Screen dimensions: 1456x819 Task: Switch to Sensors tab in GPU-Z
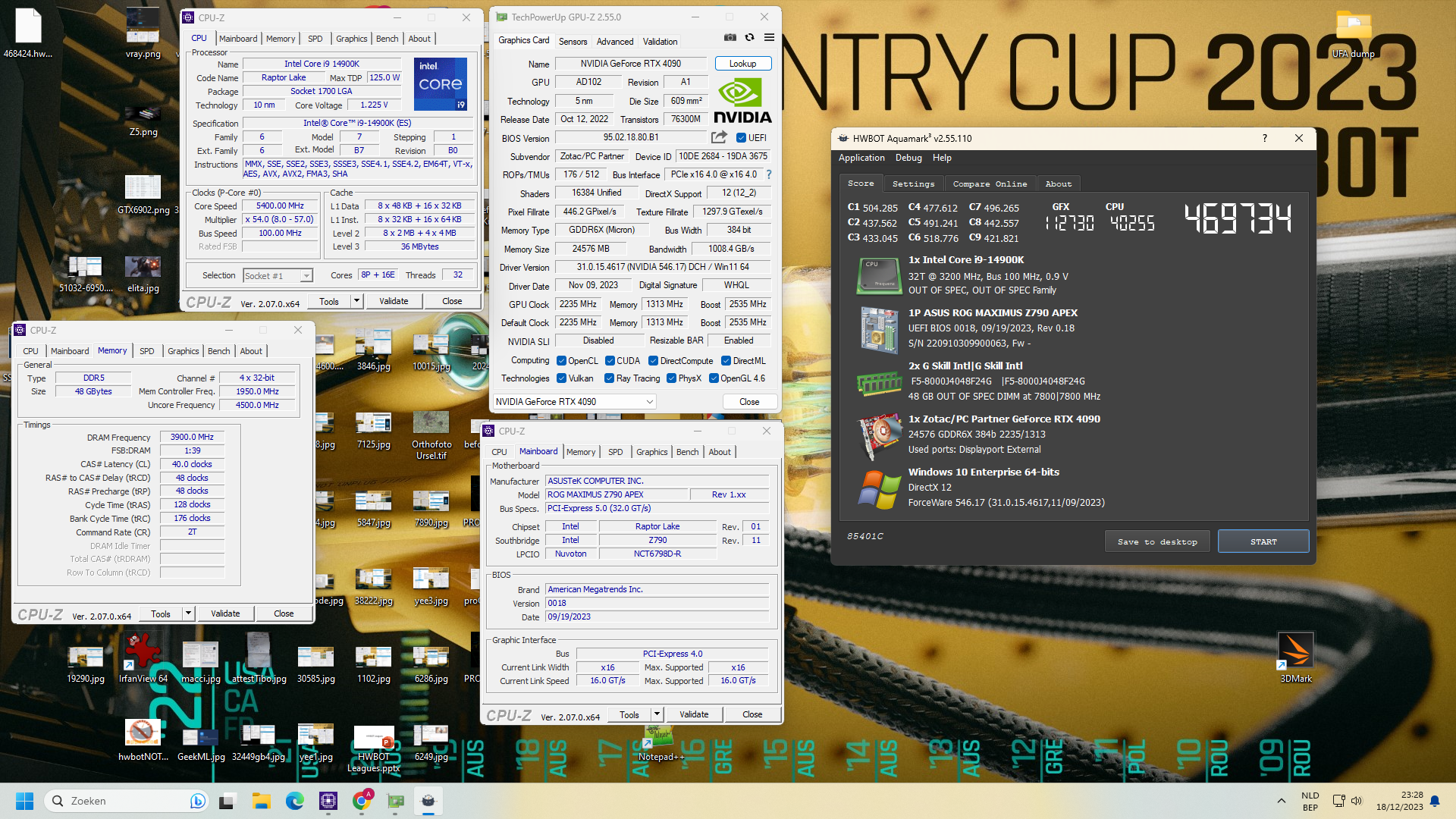coord(573,42)
